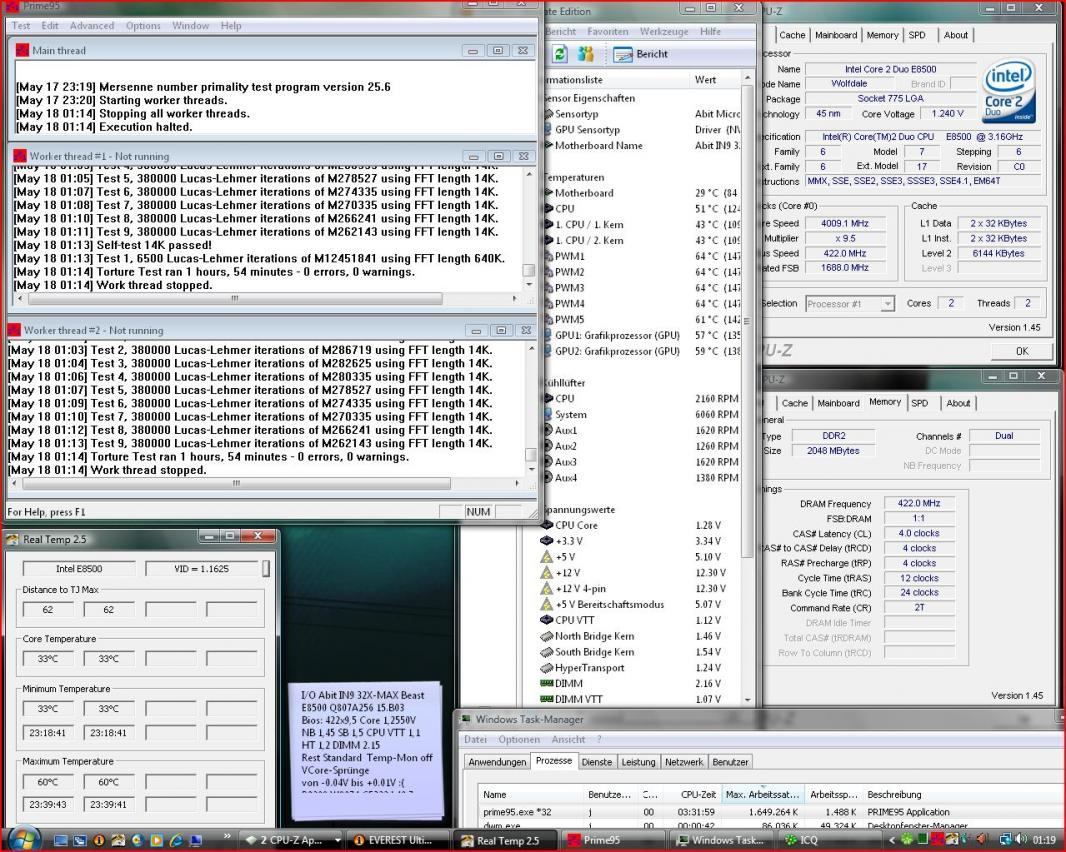Click the Real Temp 2.5 title icon
The image size is (1066, 852).
pyautogui.click(x=12, y=539)
